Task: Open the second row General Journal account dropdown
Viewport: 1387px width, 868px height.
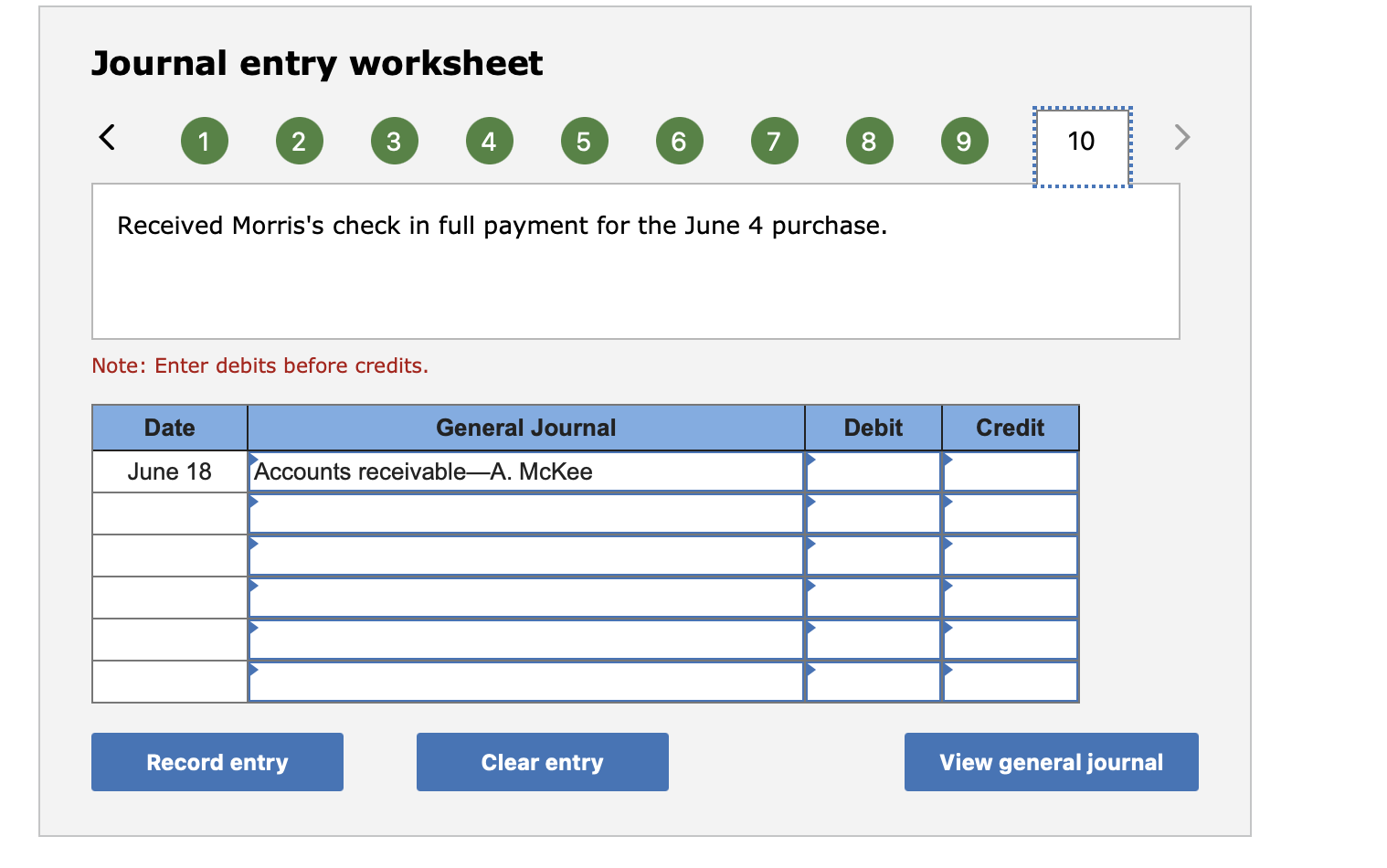Action: coord(526,513)
